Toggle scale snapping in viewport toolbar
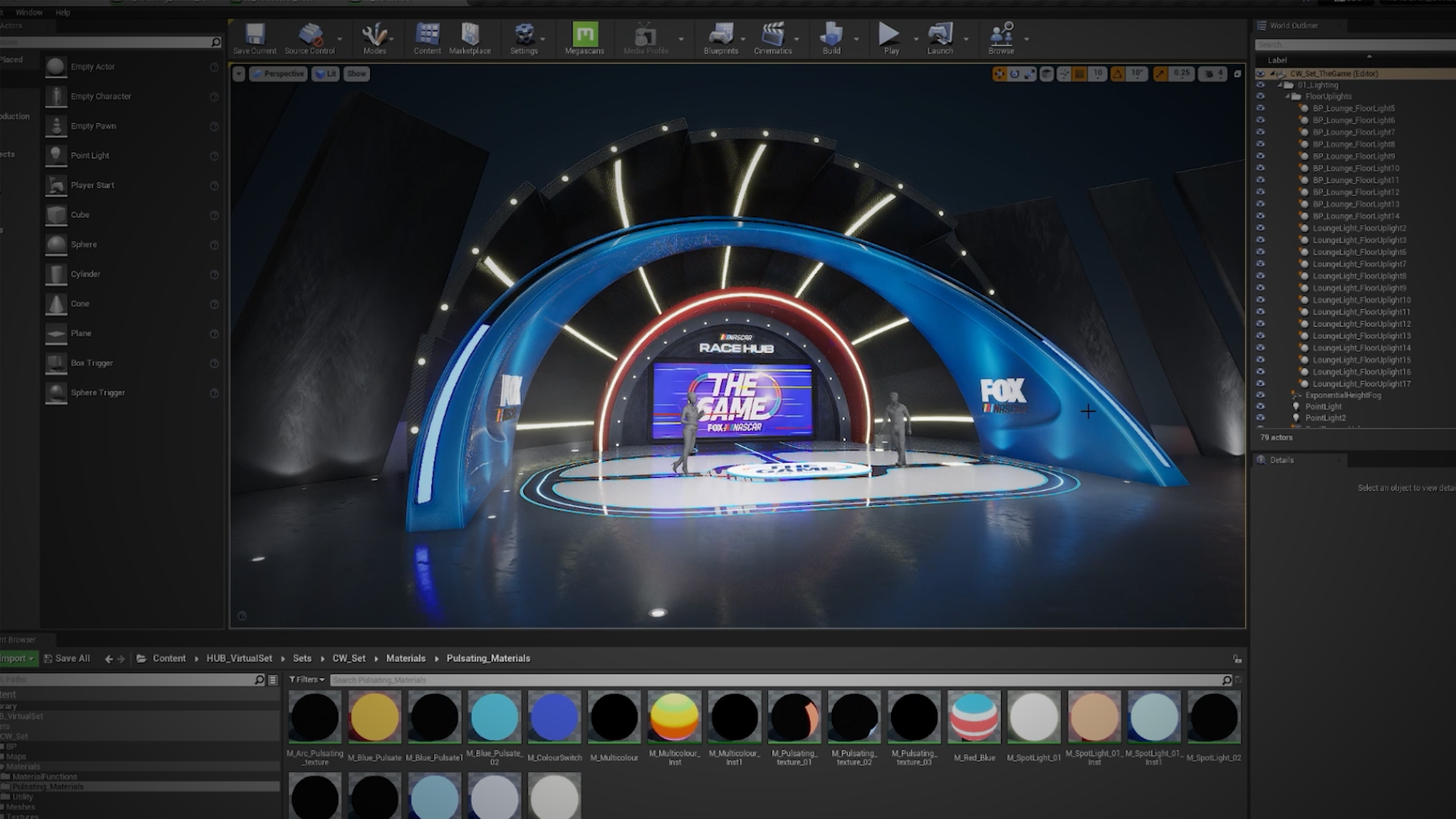 click(x=1159, y=74)
